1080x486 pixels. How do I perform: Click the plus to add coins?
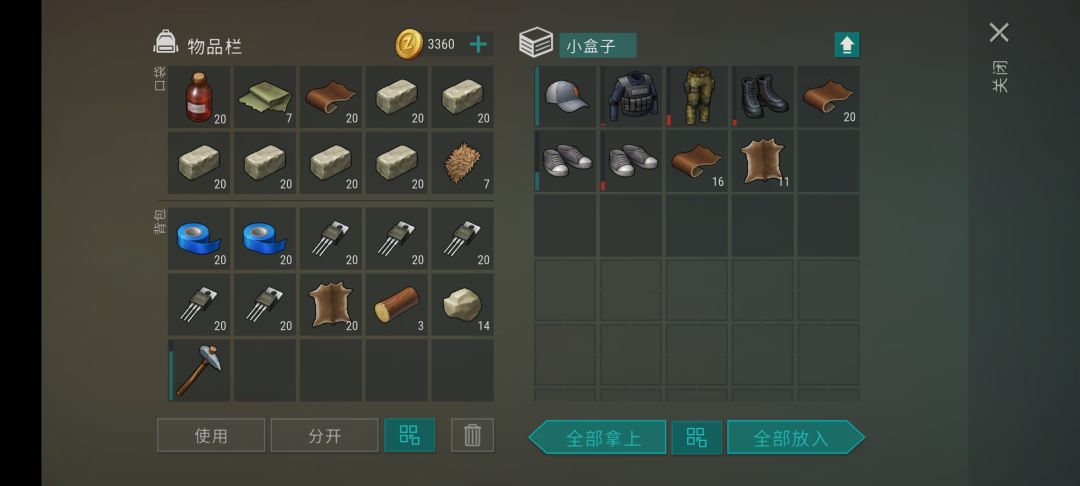coord(478,45)
